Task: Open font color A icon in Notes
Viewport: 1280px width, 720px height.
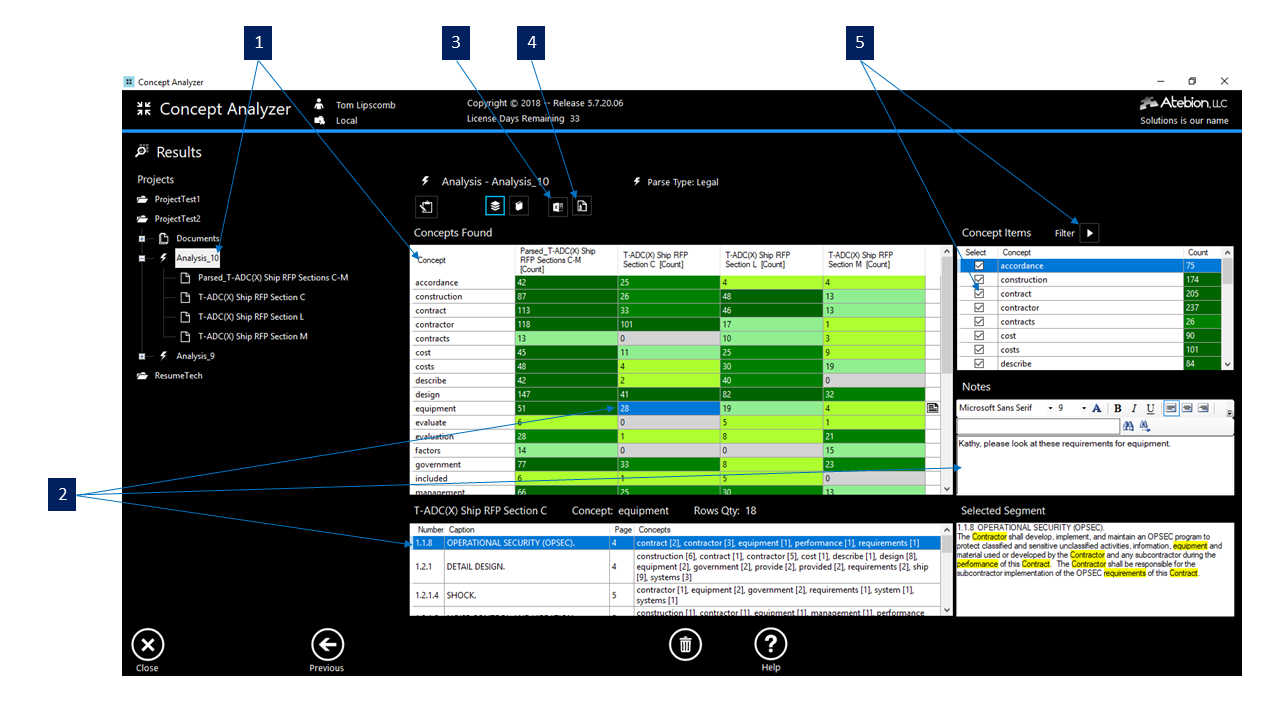Action: pos(1097,408)
